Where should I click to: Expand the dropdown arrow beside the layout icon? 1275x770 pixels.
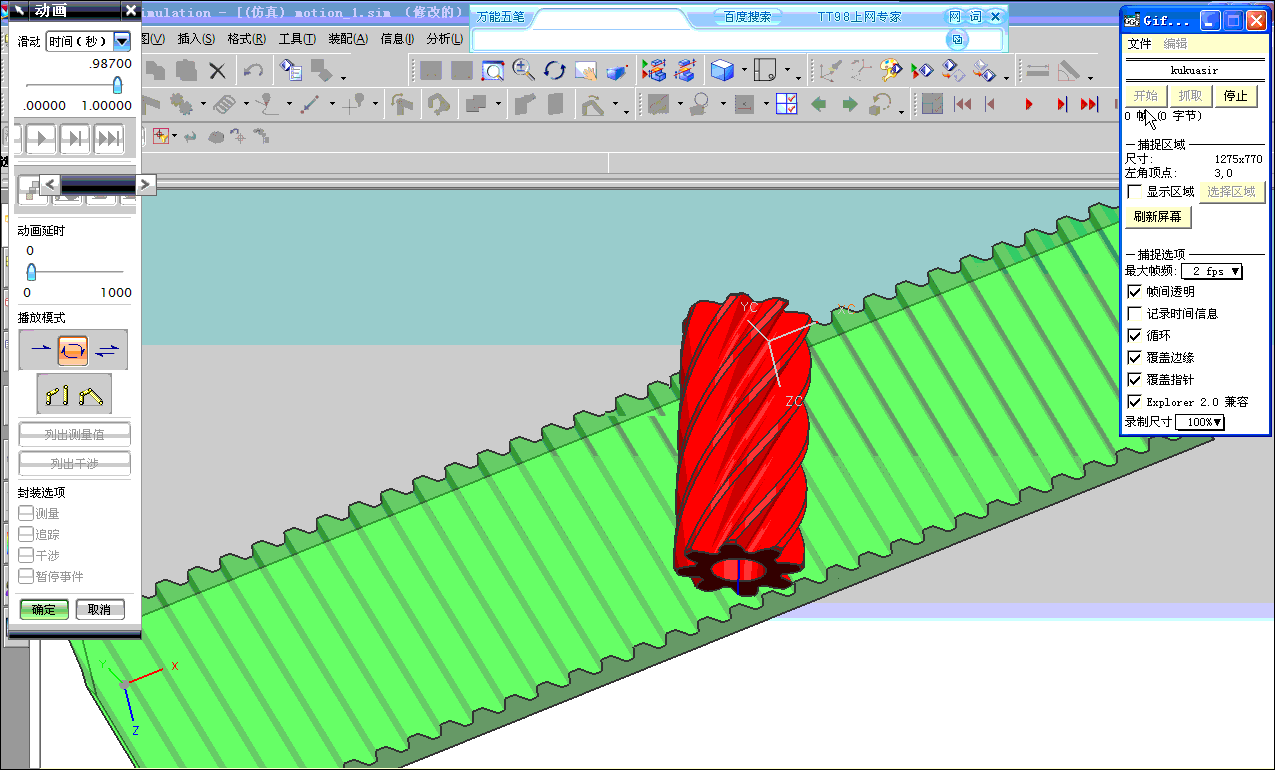(x=788, y=71)
